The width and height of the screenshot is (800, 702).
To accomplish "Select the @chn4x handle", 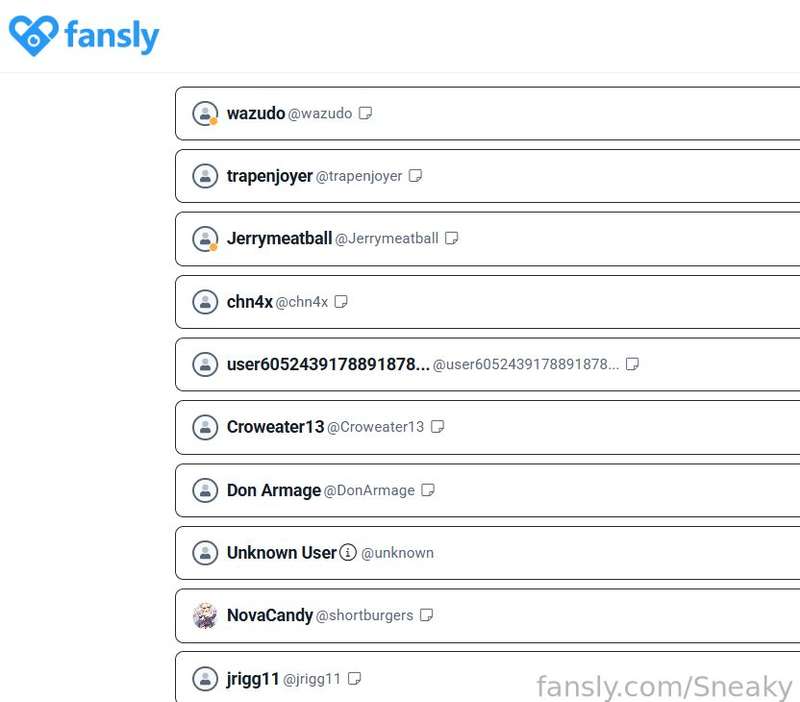I will (x=302, y=302).
